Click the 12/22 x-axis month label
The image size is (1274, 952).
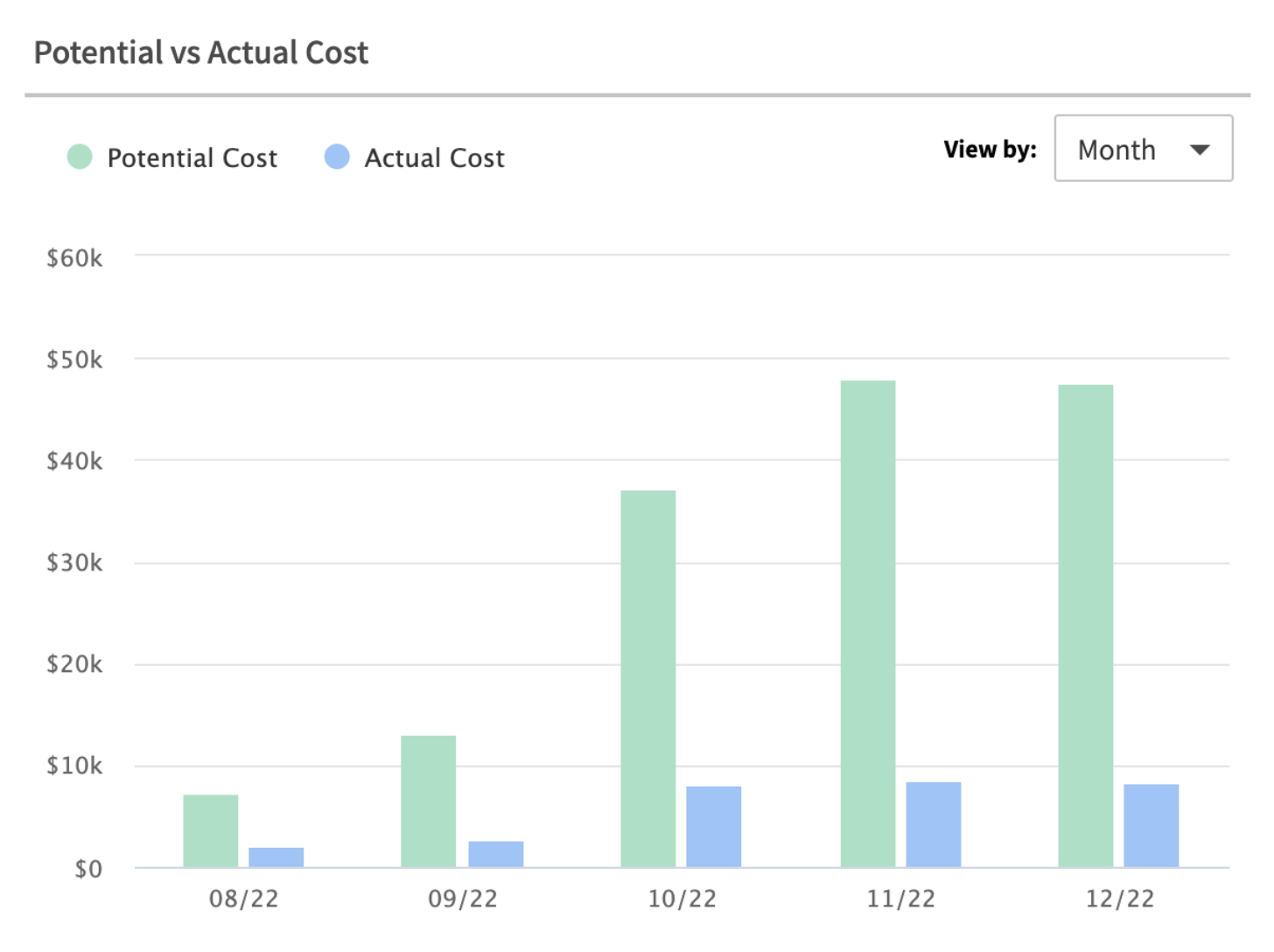click(1119, 899)
